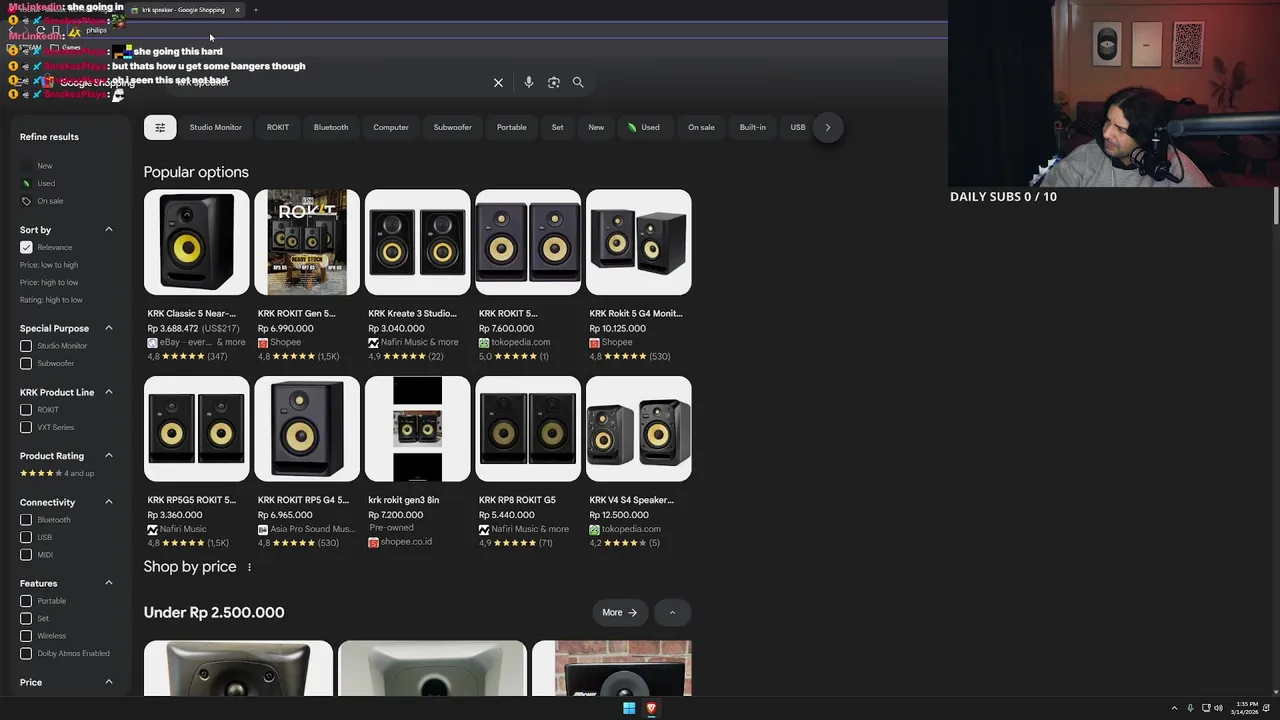This screenshot has width=1280, height=720.
Task: Open the network tray icon
Action: coord(1205,708)
